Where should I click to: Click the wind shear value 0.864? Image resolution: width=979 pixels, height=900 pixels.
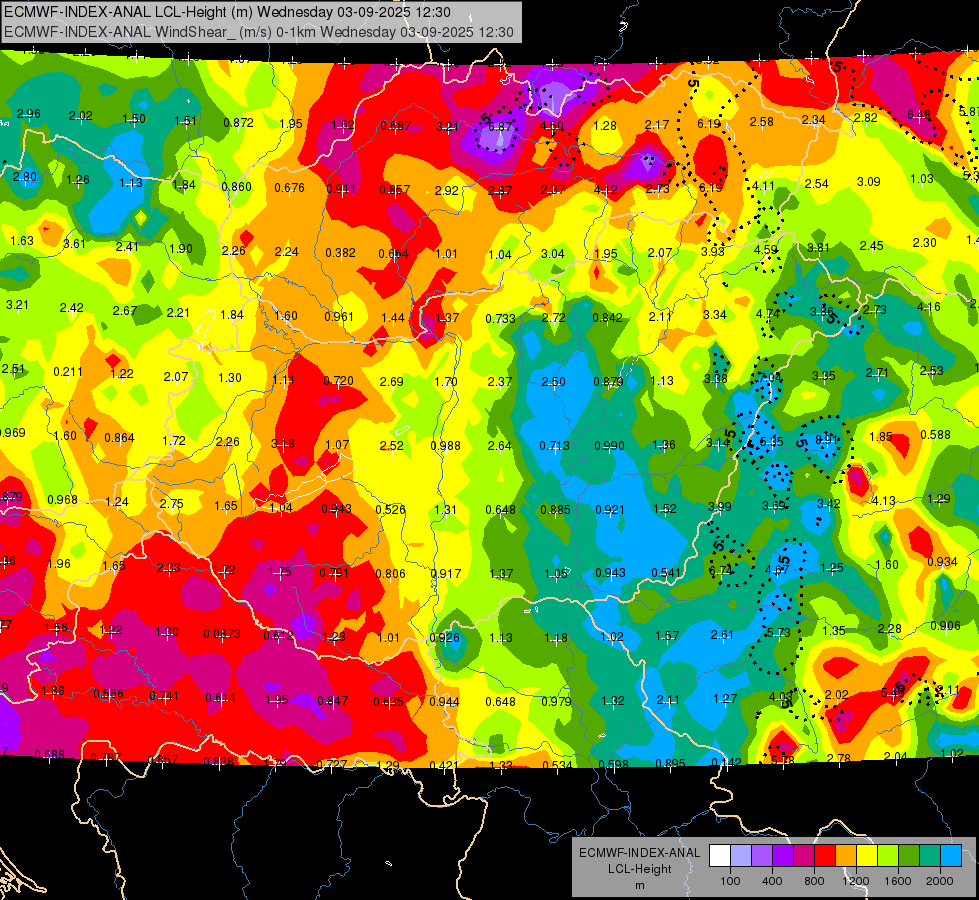[119, 438]
